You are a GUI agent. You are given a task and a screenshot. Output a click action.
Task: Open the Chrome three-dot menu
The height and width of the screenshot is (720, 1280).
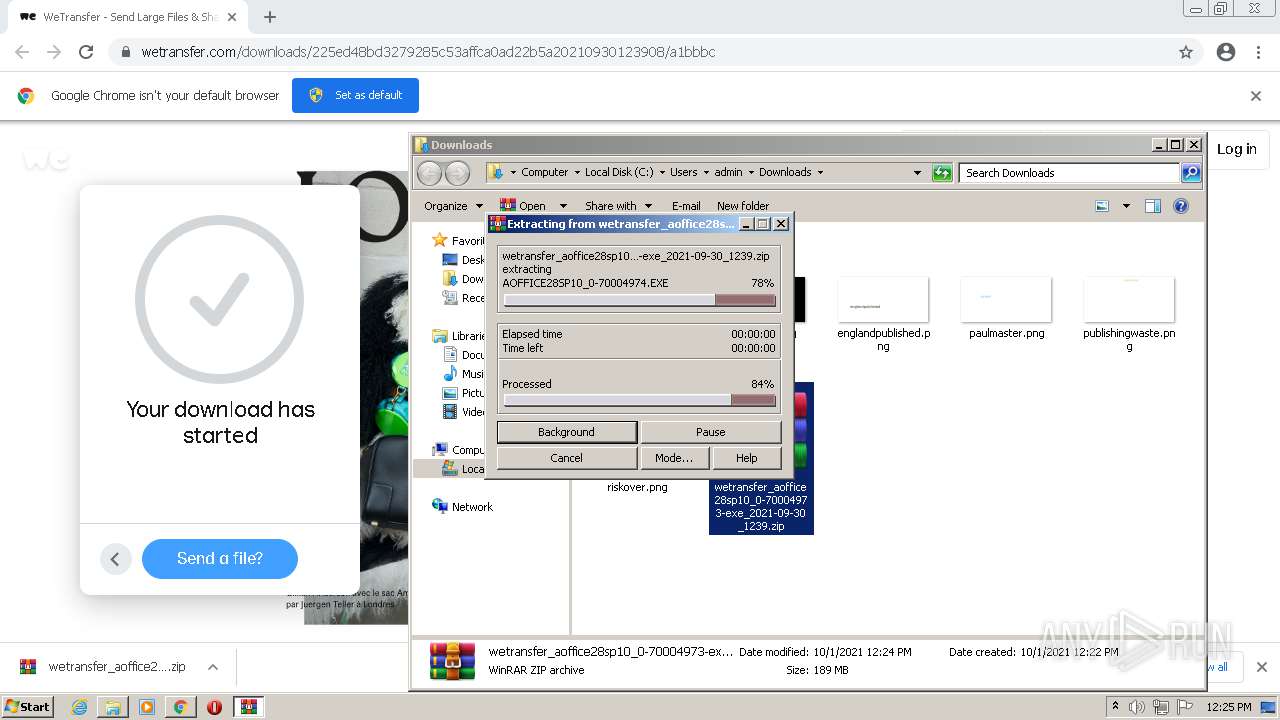(1258, 52)
